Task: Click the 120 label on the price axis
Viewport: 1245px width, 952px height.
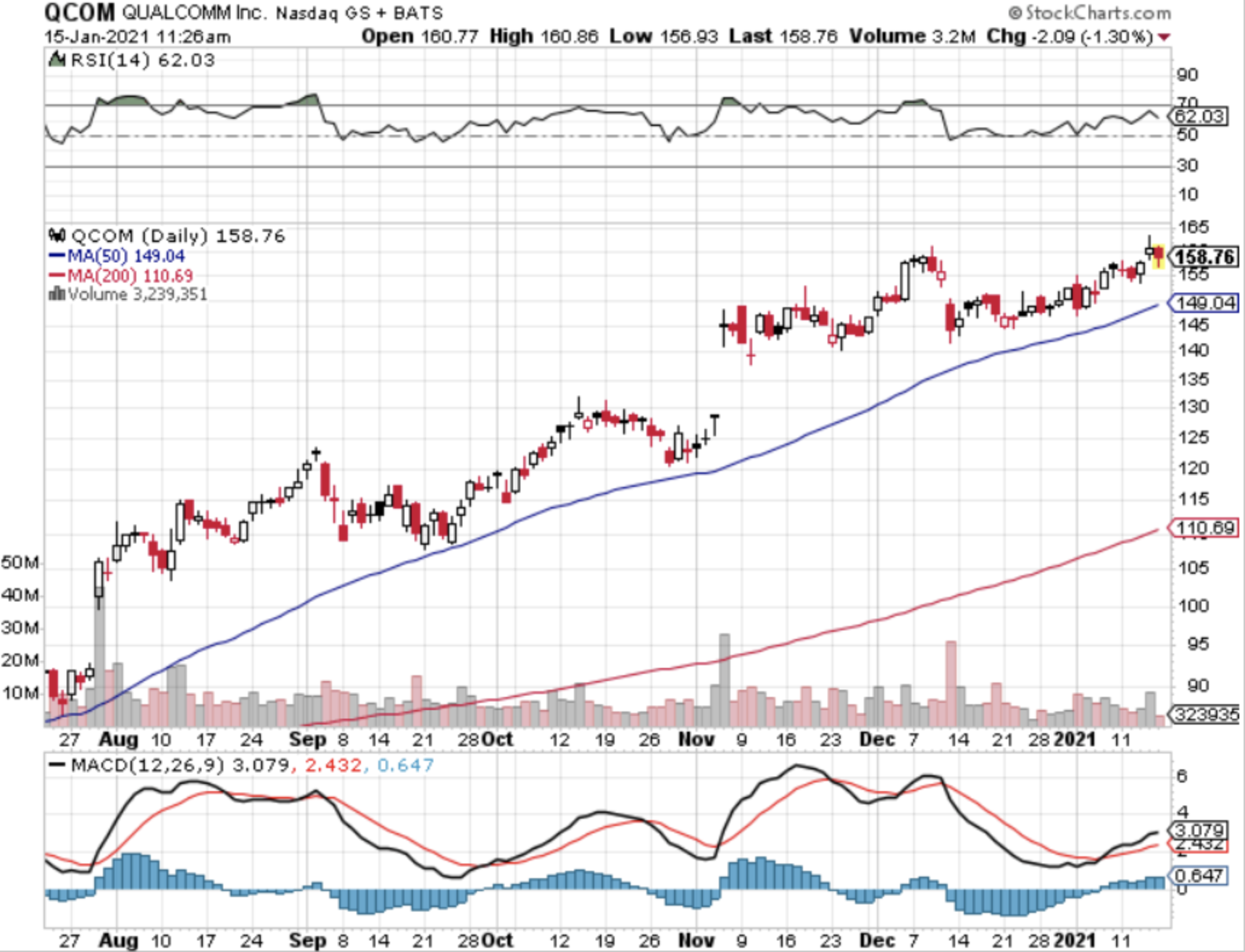Action: 1194,468
